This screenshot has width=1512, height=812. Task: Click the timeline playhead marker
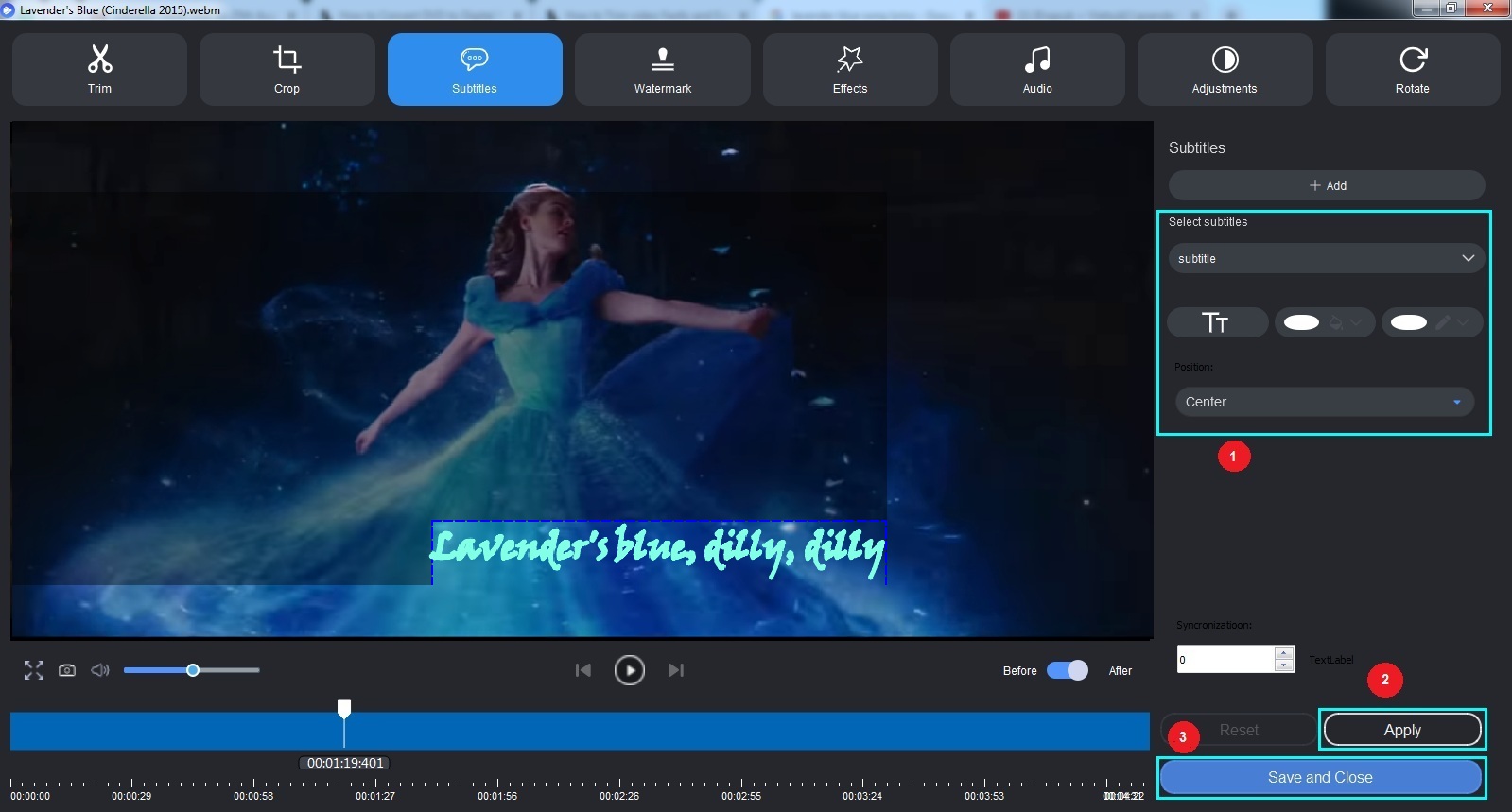pos(344,708)
